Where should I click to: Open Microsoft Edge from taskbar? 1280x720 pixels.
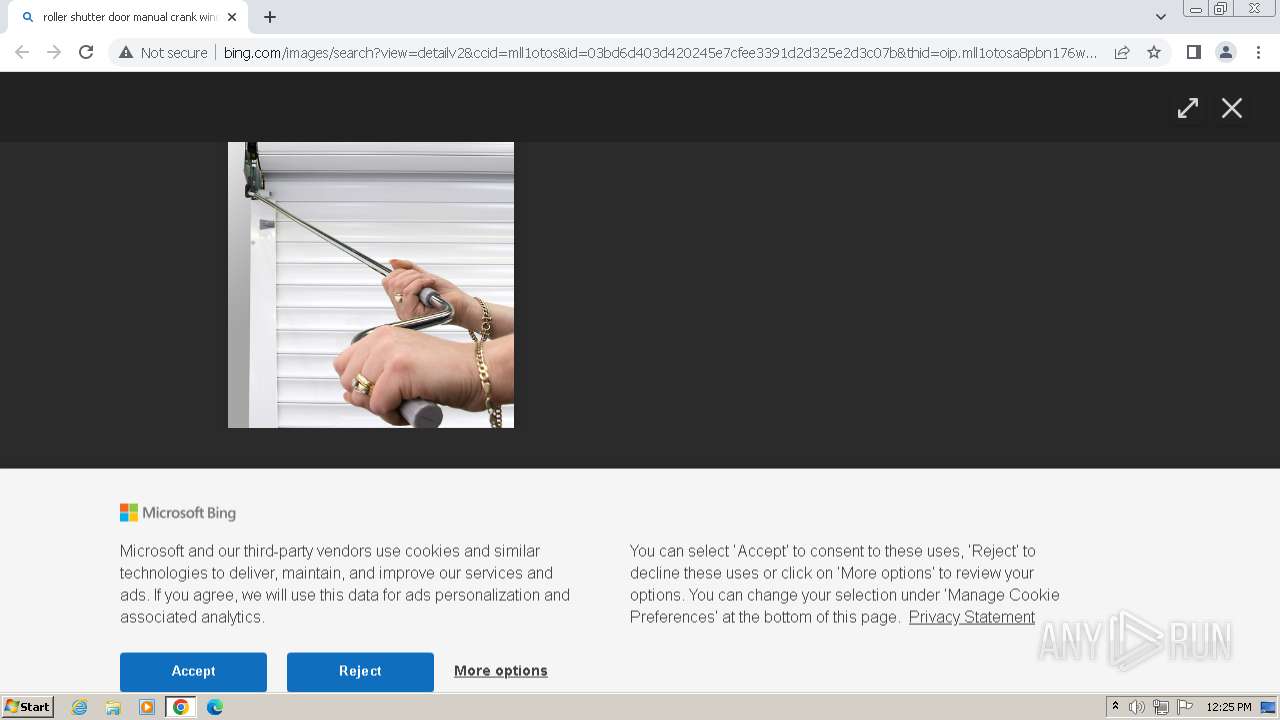[215, 707]
